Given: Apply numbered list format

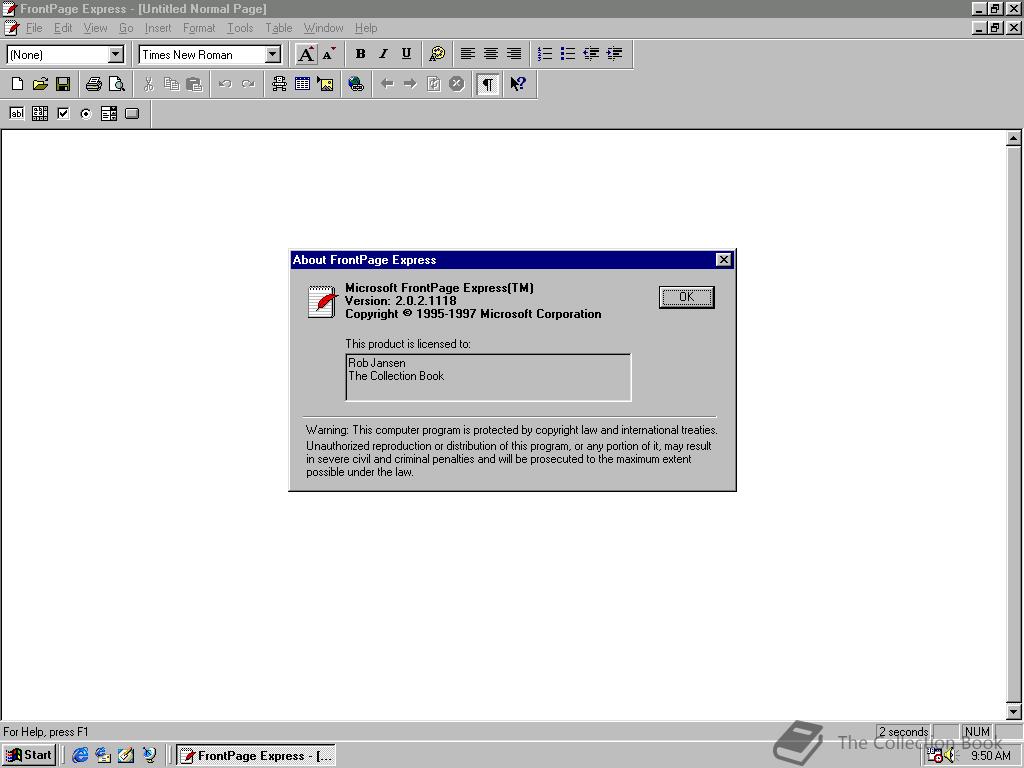Looking at the screenshot, I should (x=545, y=54).
